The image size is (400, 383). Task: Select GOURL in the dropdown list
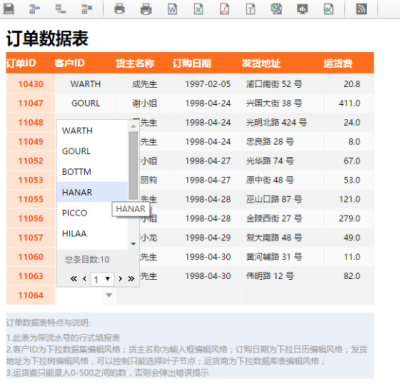92,151
